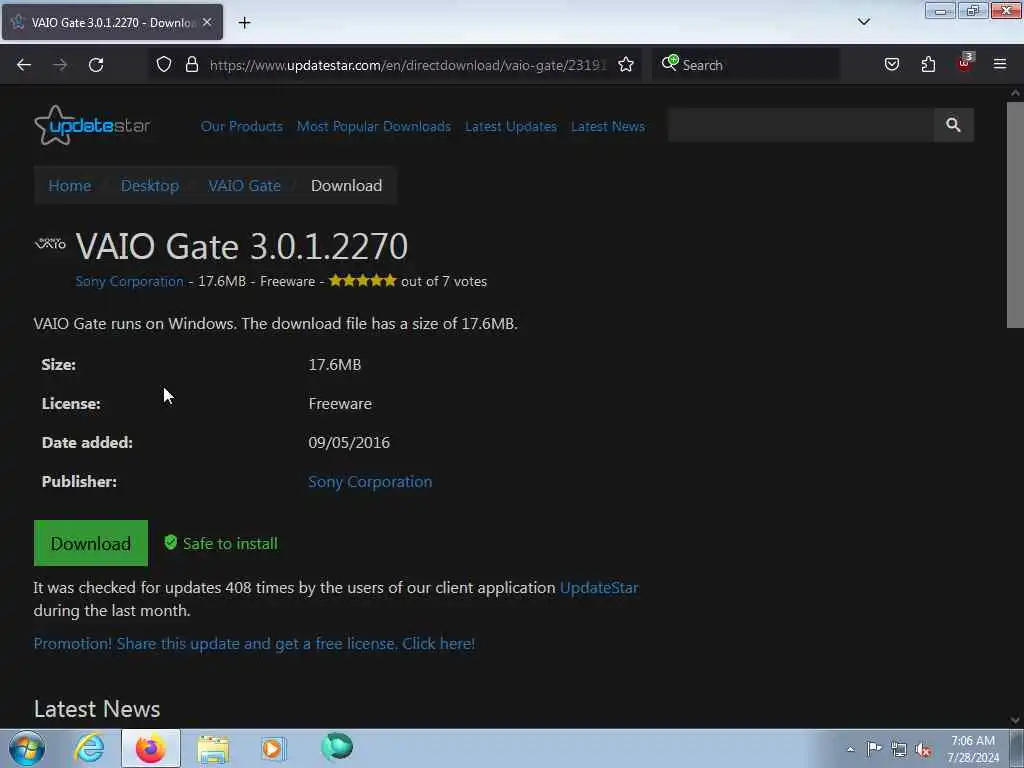Open Firefox application hamburger menu
Viewport: 1024px width, 768px height.
click(1000, 64)
